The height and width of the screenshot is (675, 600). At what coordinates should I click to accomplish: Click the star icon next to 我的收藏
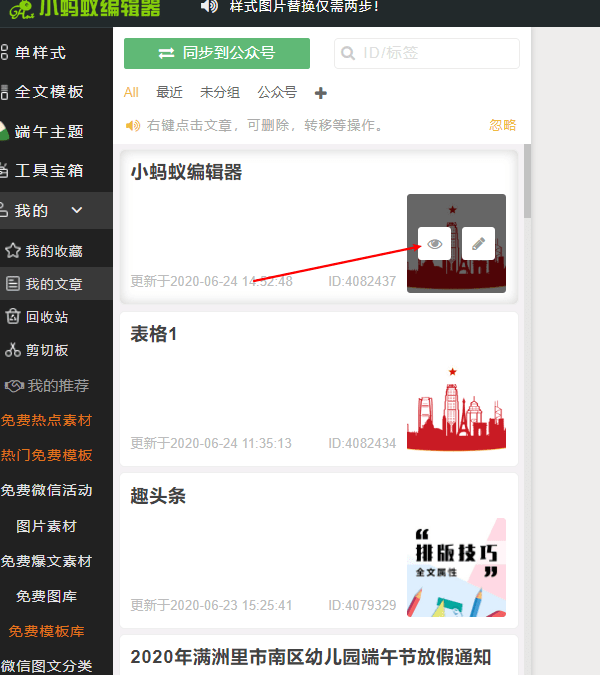(13, 251)
